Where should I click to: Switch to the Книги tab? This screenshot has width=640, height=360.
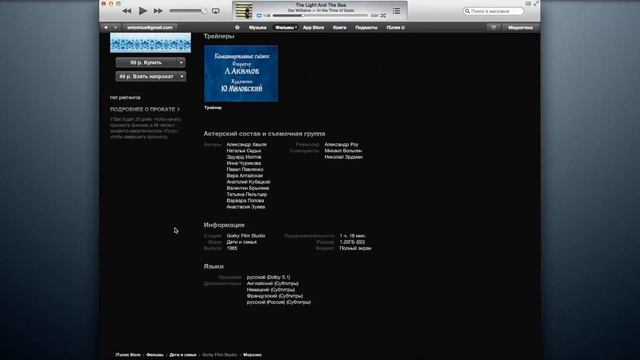[339, 27]
